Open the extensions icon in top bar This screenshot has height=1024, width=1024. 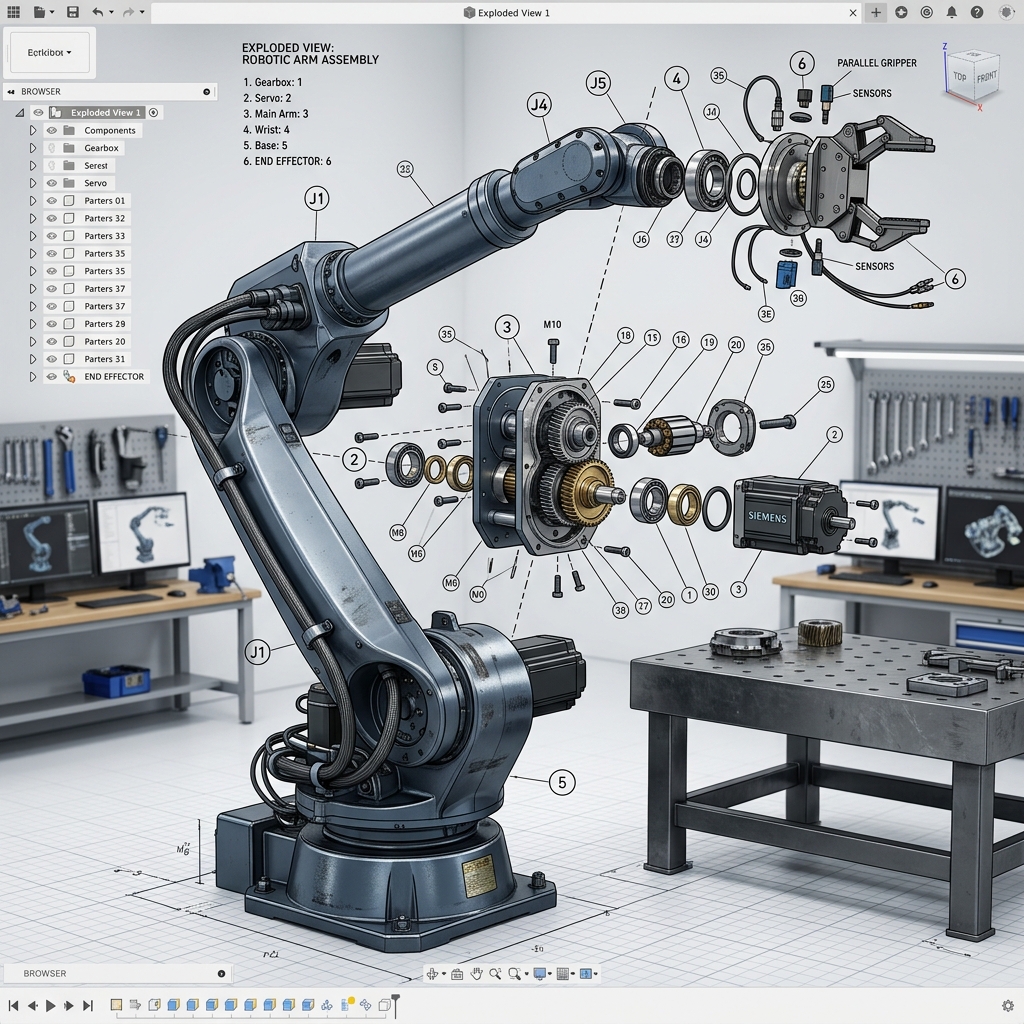pyautogui.click(x=901, y=12)
